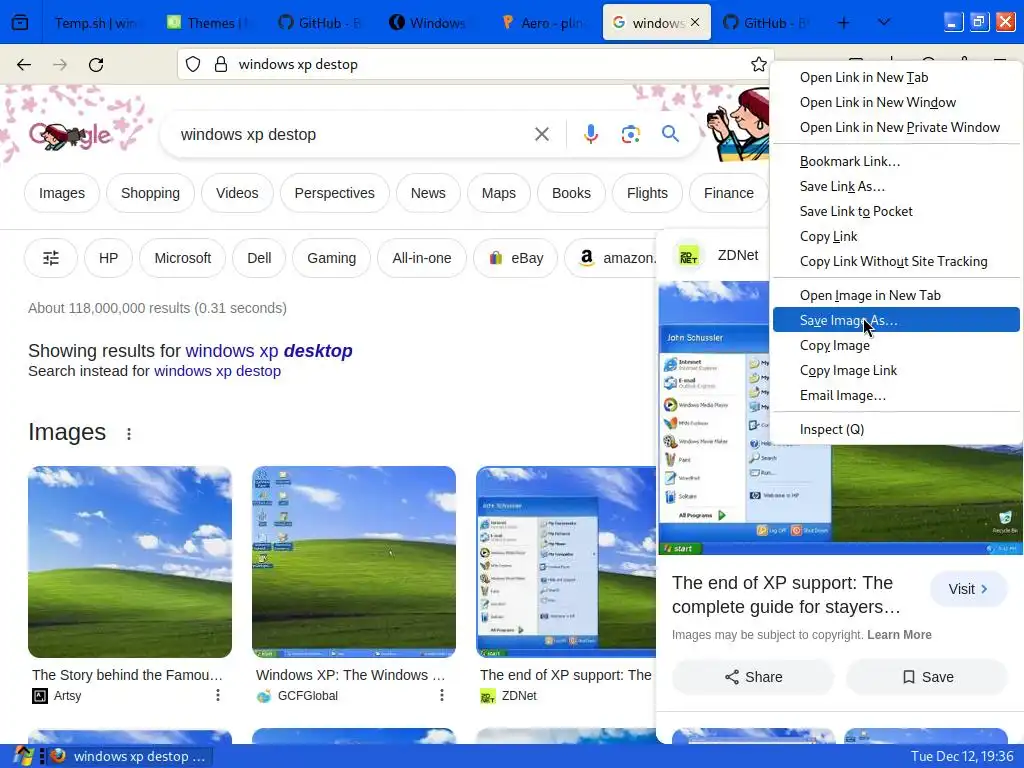Open Firefox View pinned tab icon
This screenshot has height=768, width=1024.
pos(20,23)
